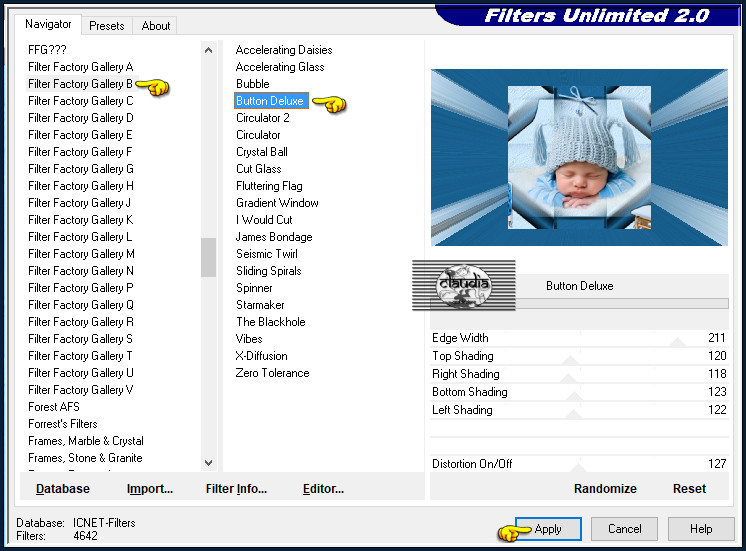The image size is (746, 551).
Task: Choose Forrest's Filters category
Action: click(62, 423)
